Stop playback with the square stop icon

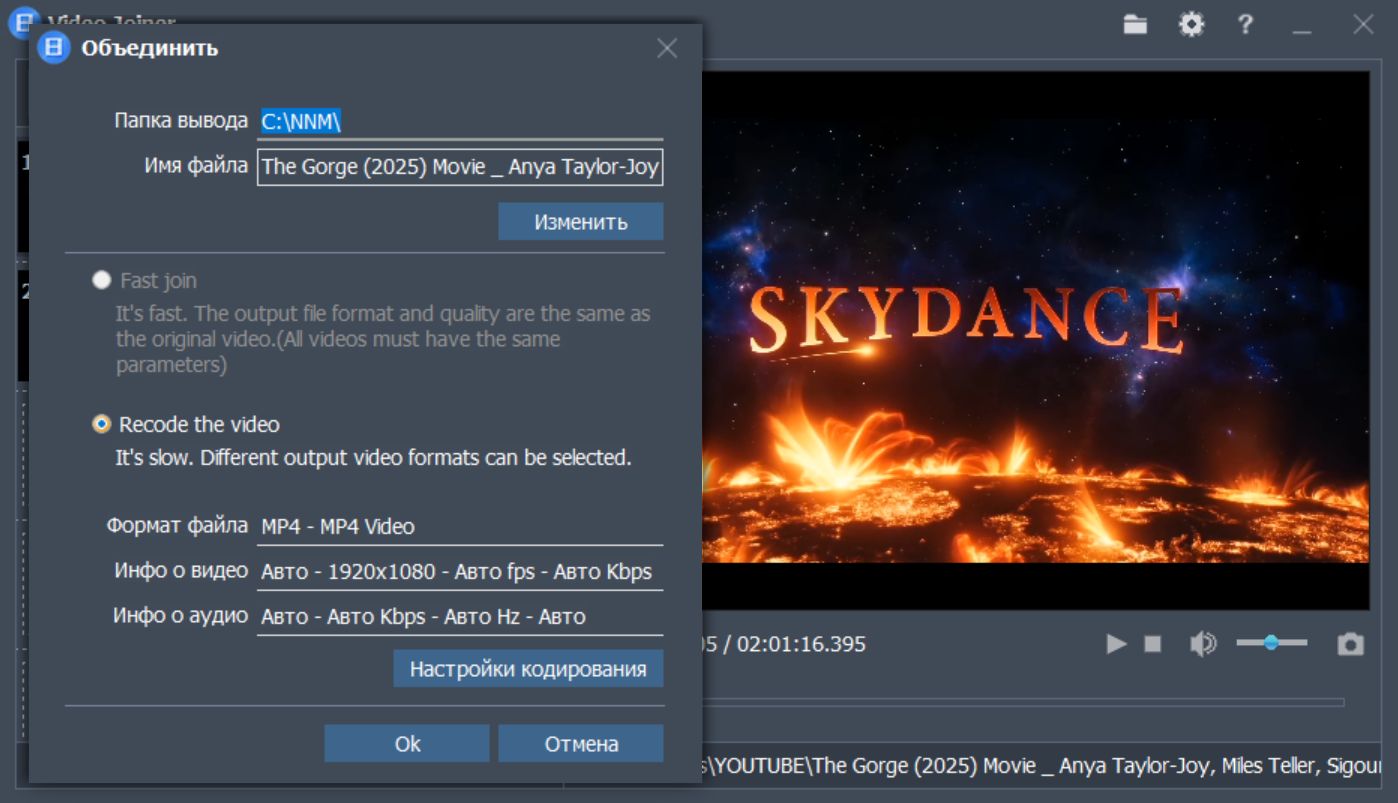point(1153,645)
